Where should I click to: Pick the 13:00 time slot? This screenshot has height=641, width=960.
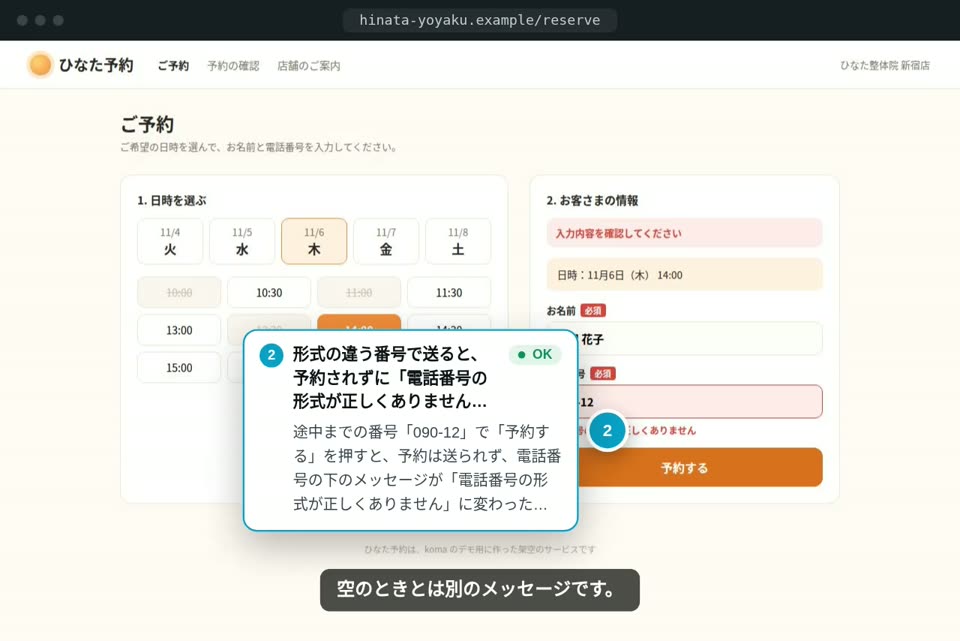pyautogui.click(x=179, y=330)
